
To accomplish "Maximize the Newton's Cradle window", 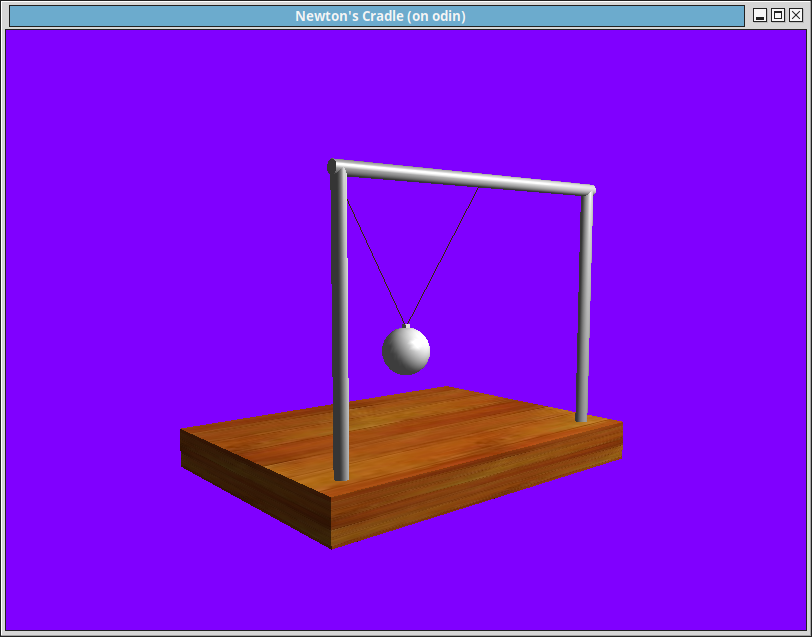I will click(778, 16).
